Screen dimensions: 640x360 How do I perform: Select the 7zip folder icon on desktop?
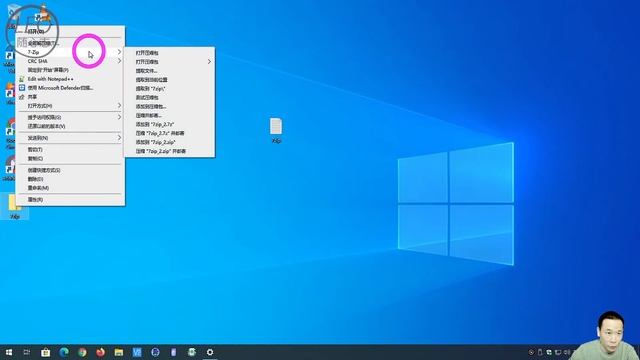(x=15, y=207)
